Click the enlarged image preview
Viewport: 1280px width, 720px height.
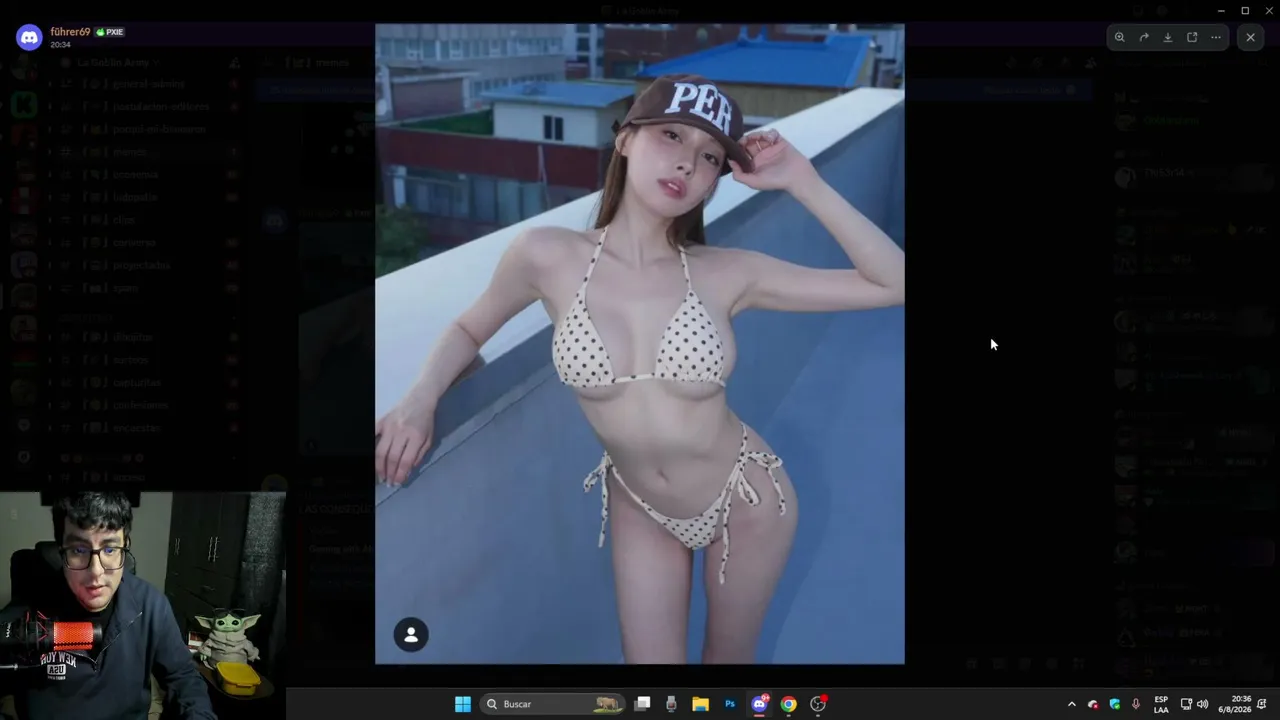coord(640,343)
